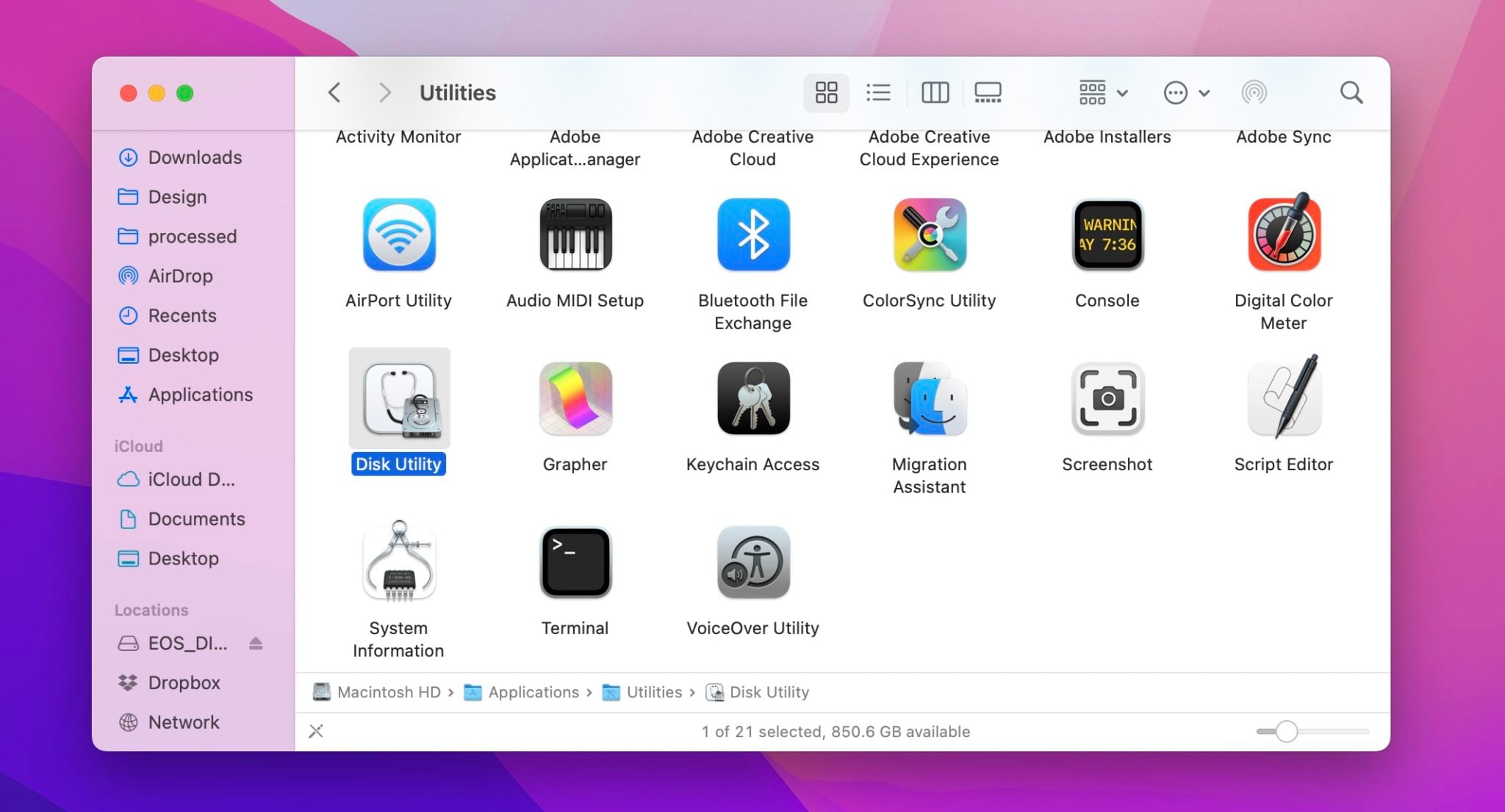Open Applications from the sidebar
The image size is (1505, 812).
[199, 395]
